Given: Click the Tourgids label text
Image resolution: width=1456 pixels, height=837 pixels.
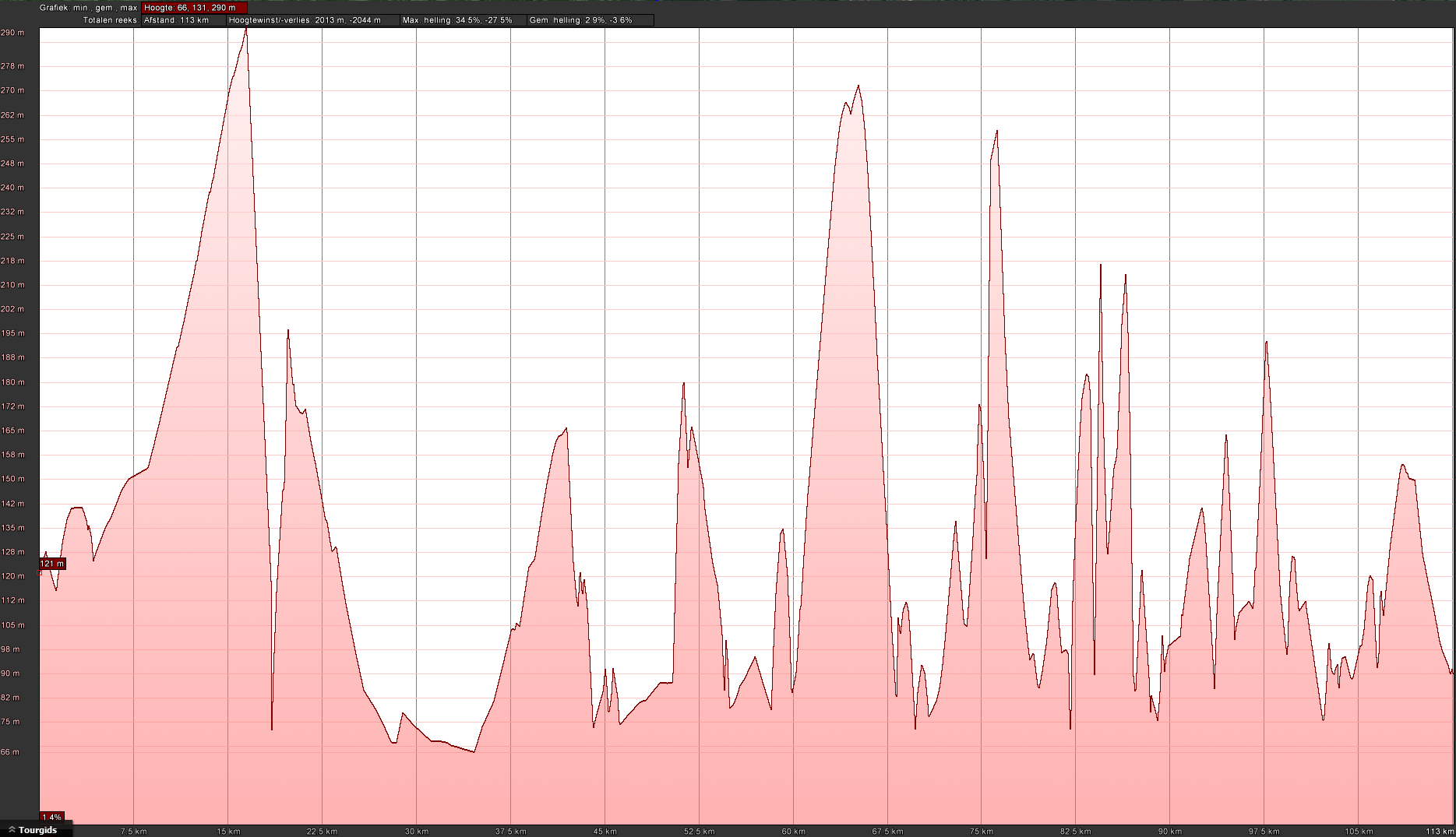Looking at the screenshot, I should [37, 830].
